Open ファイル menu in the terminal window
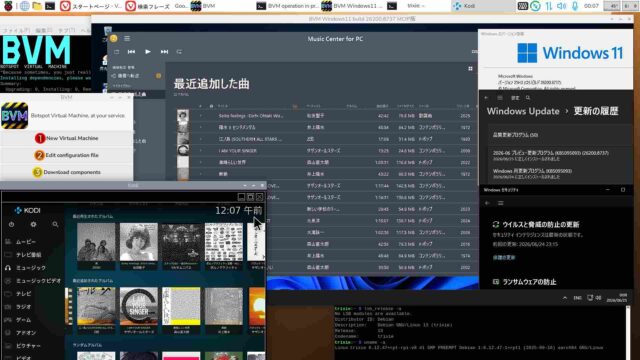This screenshot has width=640, height=360. point(16,31)
